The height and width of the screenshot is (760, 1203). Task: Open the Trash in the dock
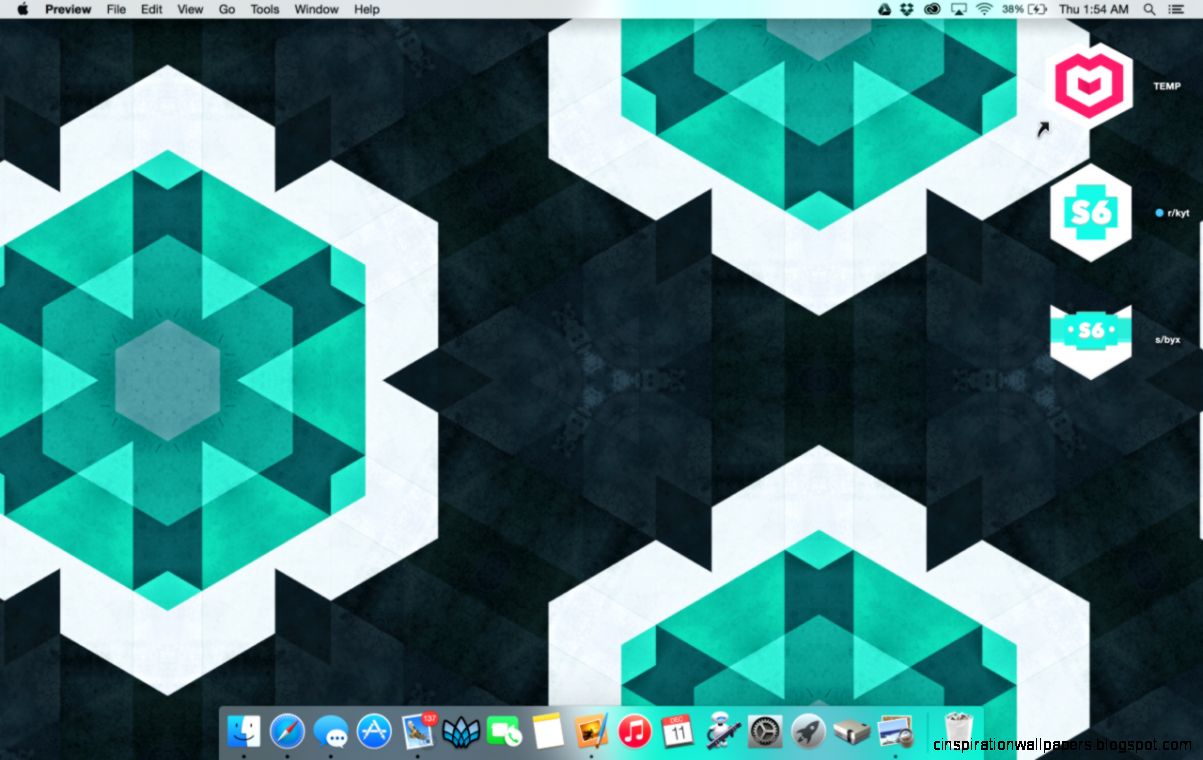pos(958,731)
